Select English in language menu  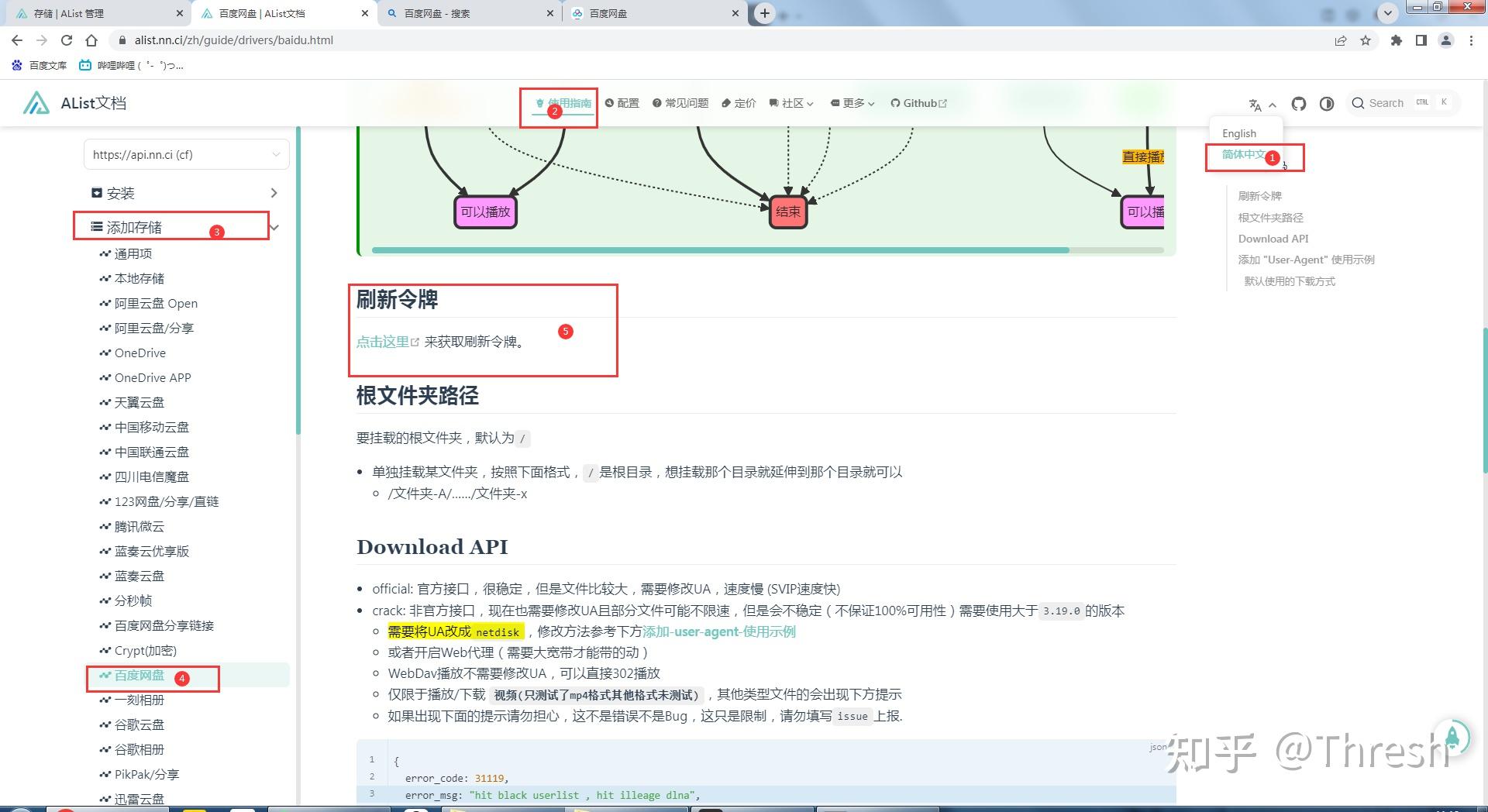pos(1239,133)
